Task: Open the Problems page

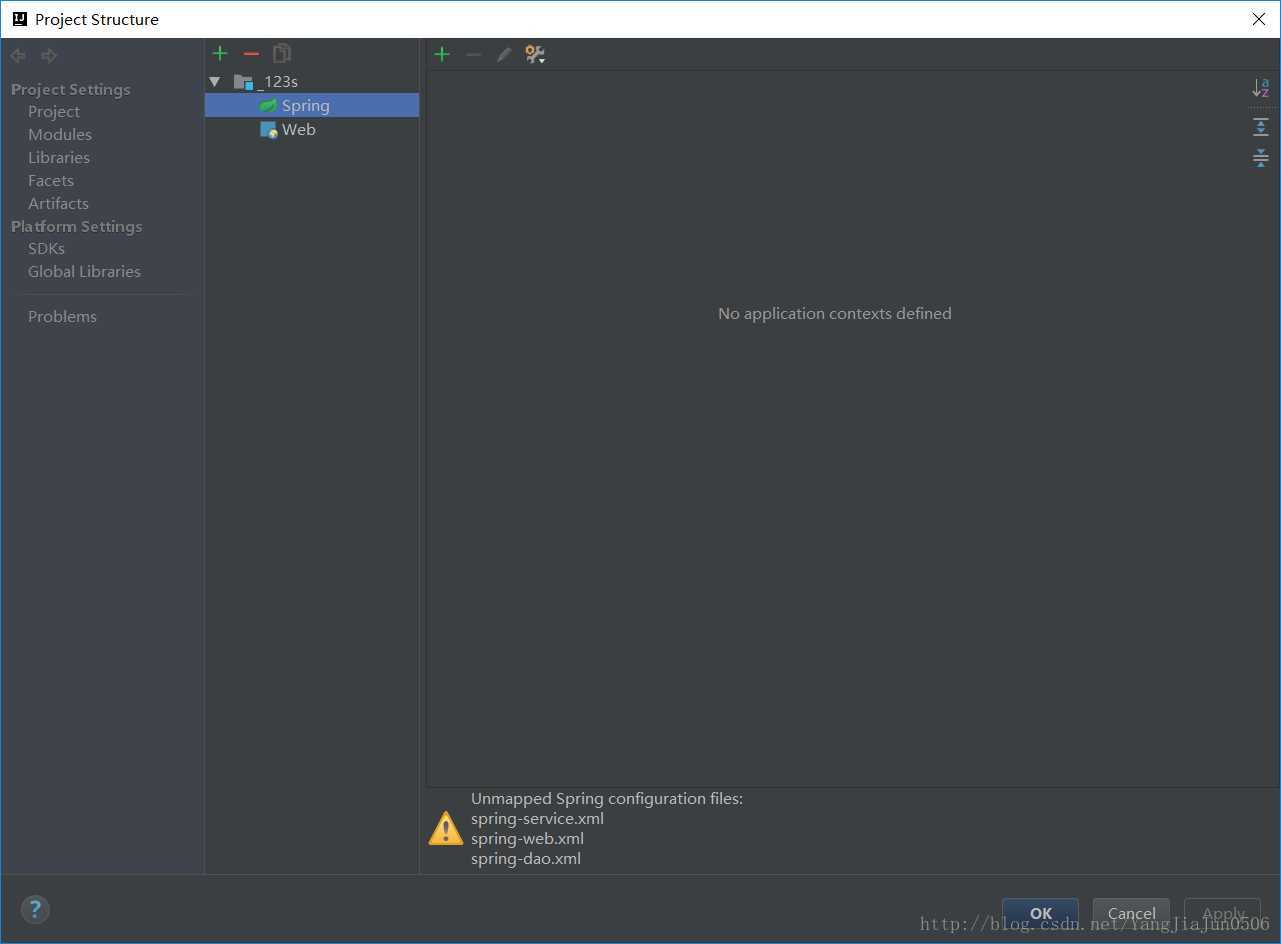Action: coord(62,316)
